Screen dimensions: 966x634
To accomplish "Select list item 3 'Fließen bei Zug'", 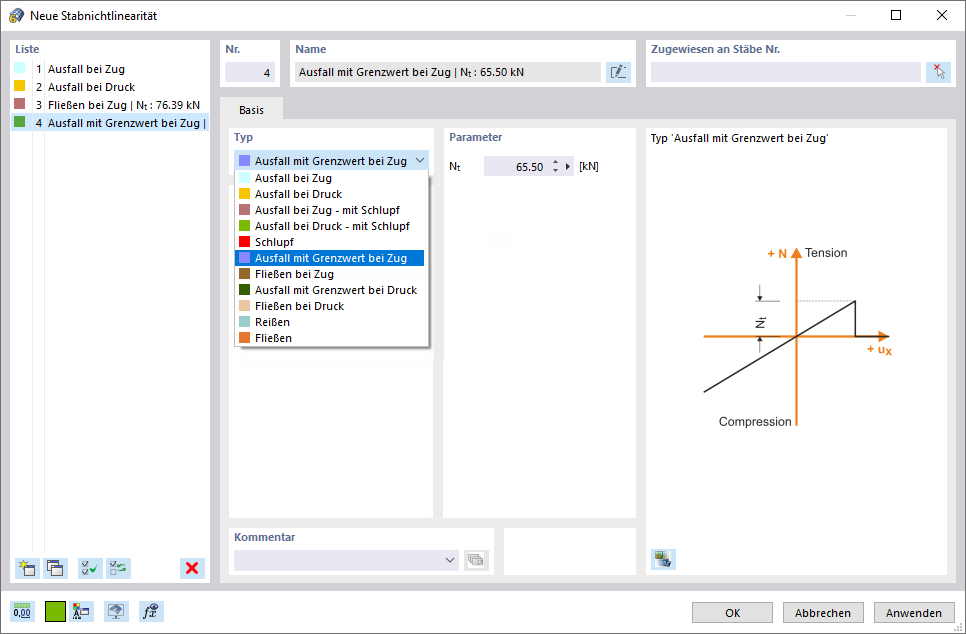I will [x=111, y=105].
